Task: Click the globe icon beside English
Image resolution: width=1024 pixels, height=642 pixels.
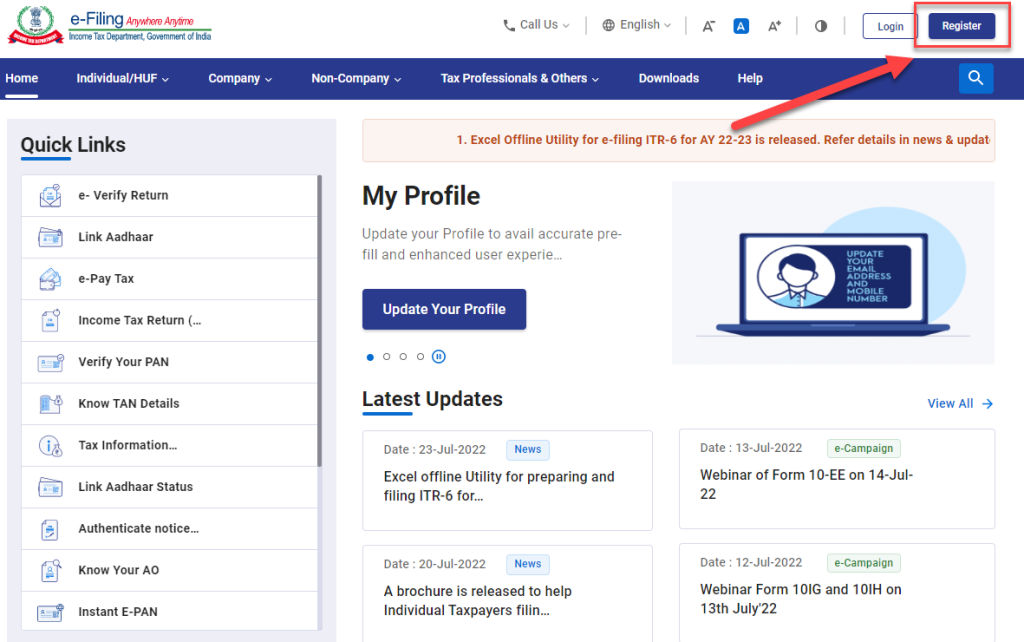Action: (x=608, y=25)
